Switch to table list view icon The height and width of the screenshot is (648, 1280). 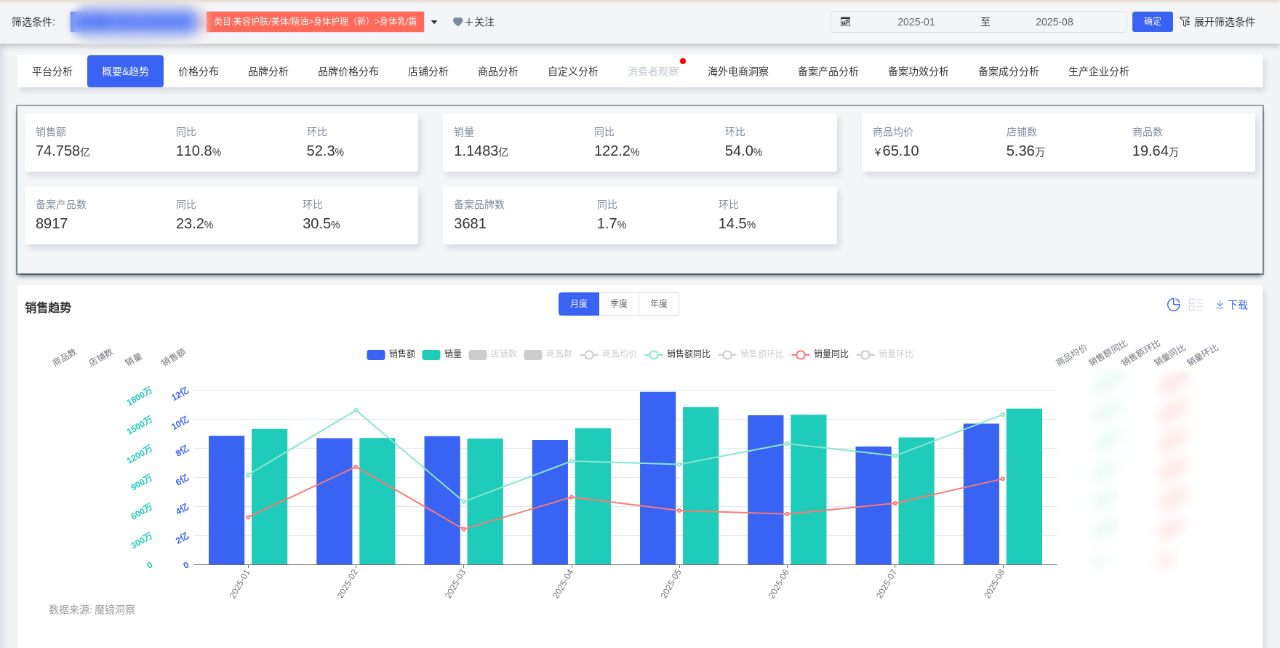(1196, 305)
